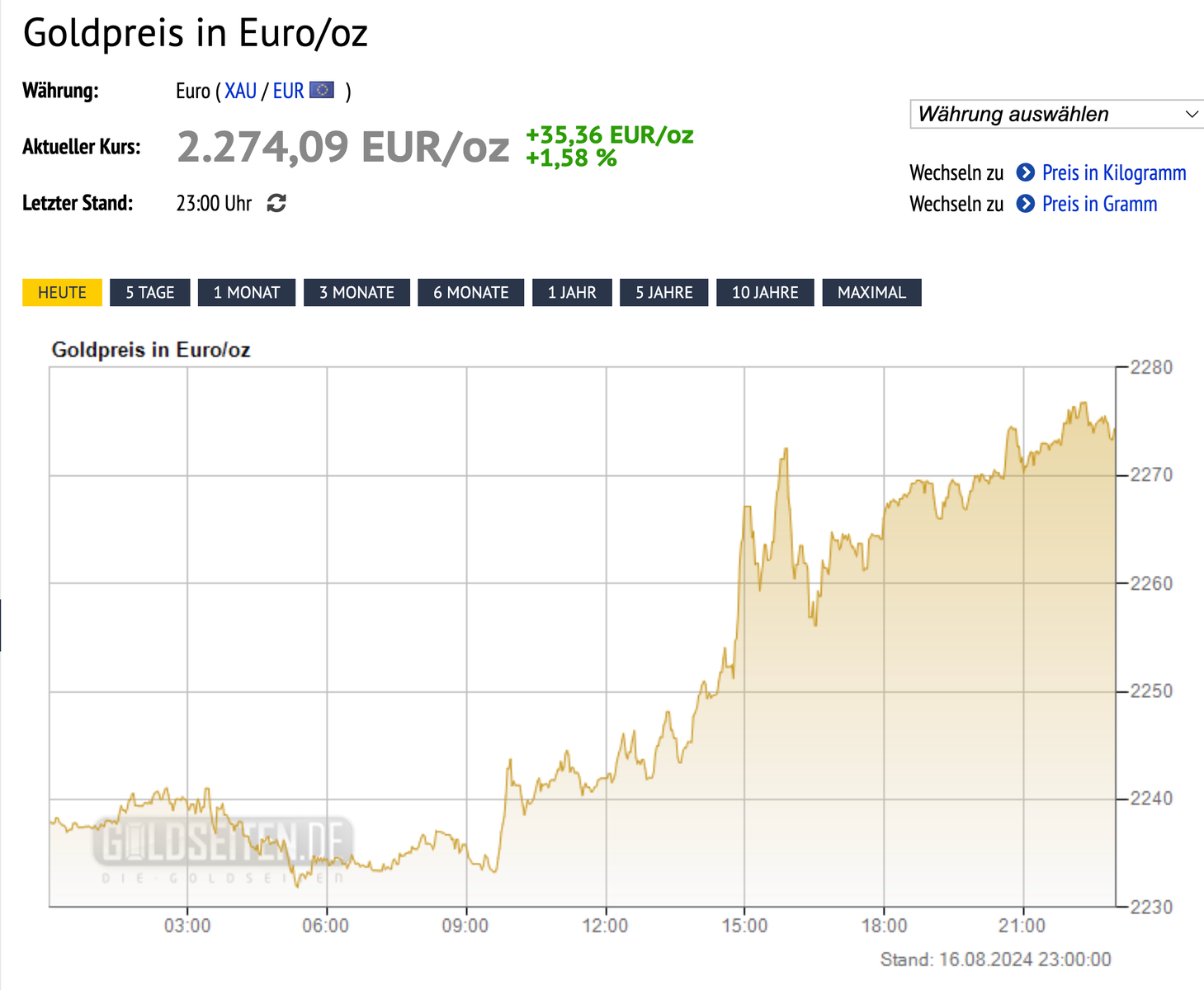Open the Preis in Kilogramm link
The width and height of the screenshot is (1204, 990).
point(1114,172)
